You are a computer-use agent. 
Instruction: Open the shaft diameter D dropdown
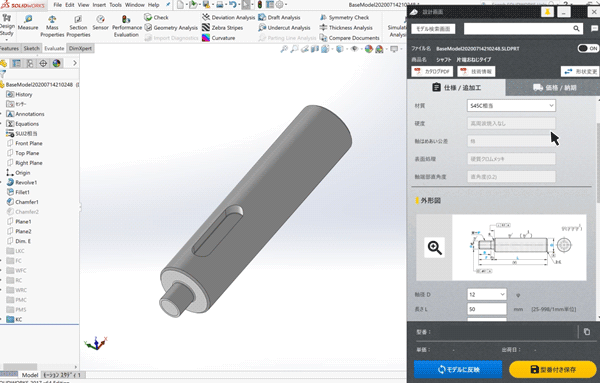[487, 295]
